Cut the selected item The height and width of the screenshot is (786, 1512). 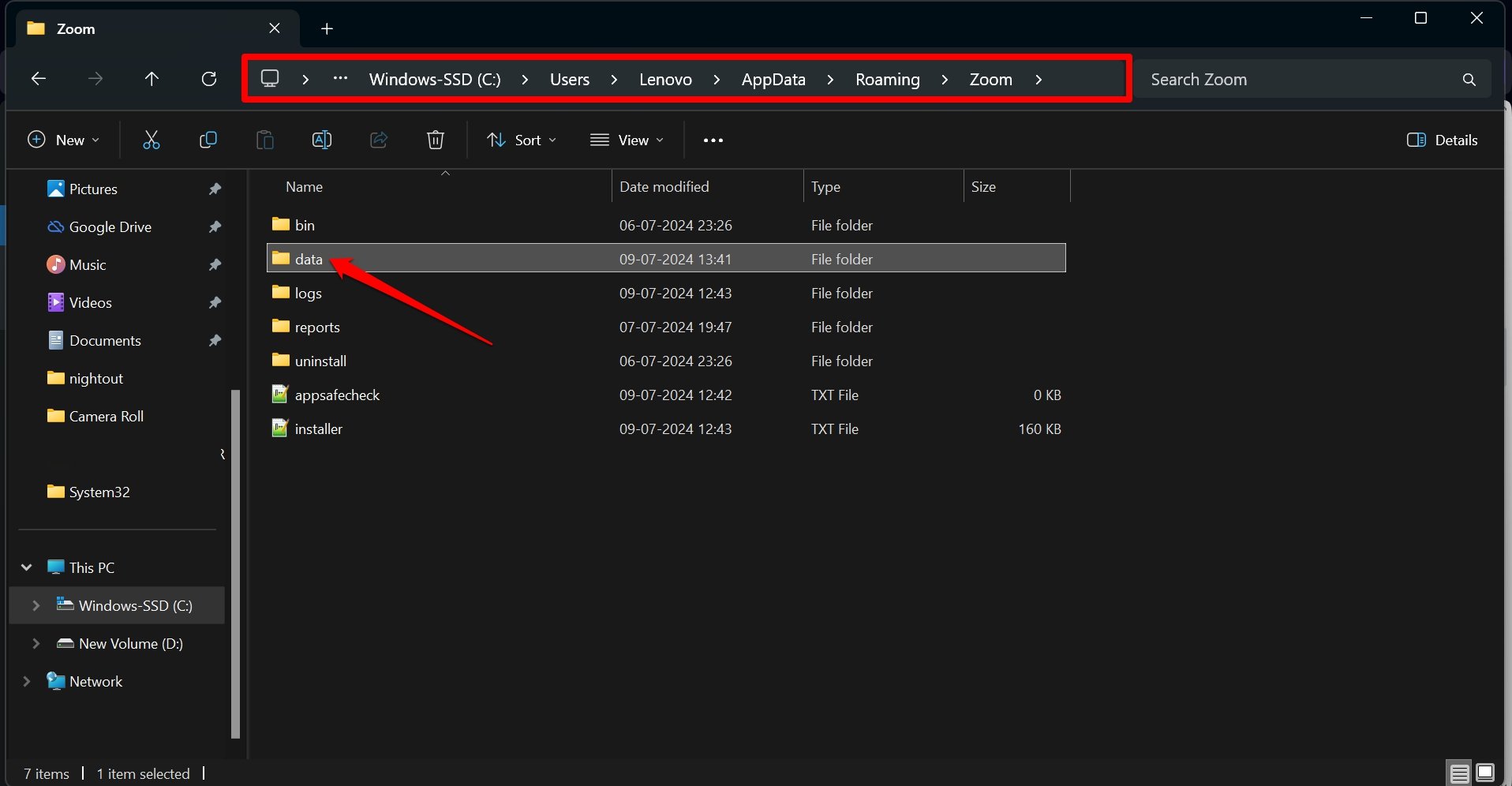pyautogui.click(x=151, y=140)
